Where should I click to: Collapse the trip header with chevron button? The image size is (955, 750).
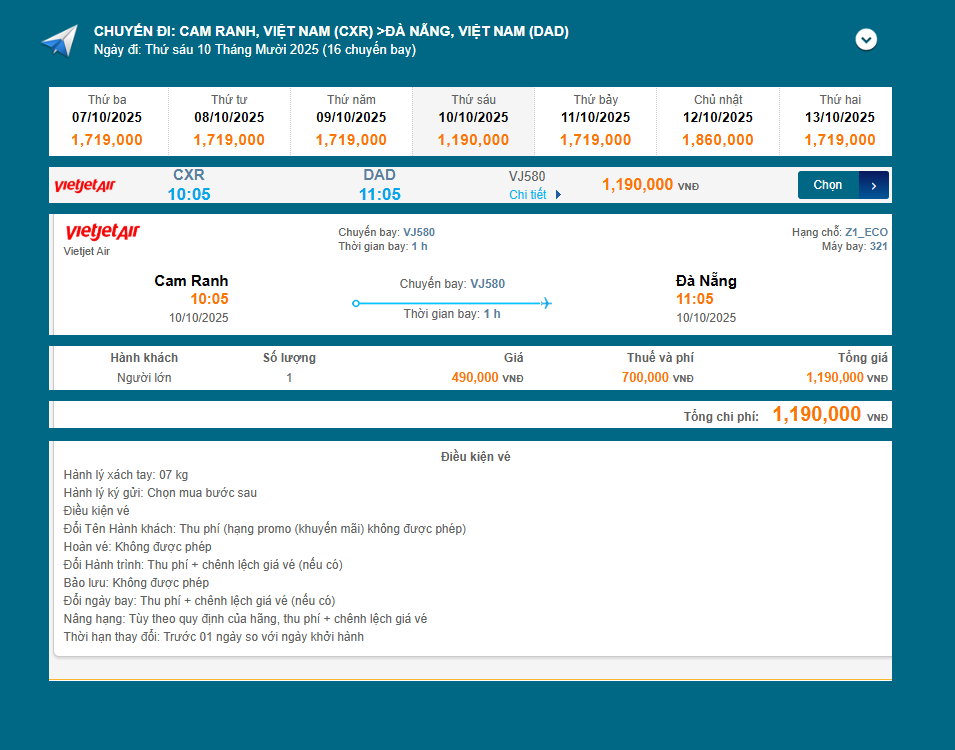(x=866, y=40)
